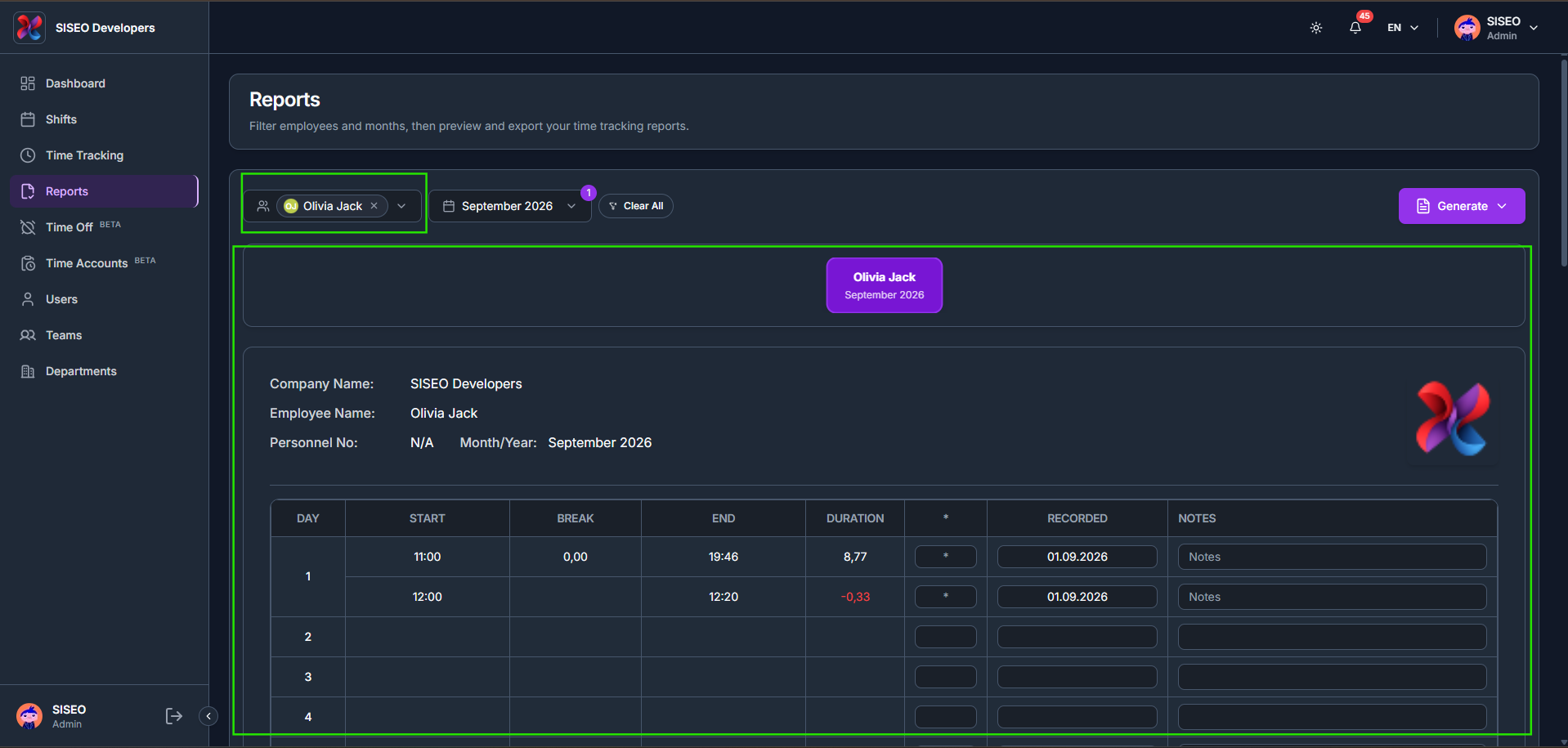This screenshot has width=1568, height=748.
Task: Click asterisk field in 11:00 row
Action: pos(946,557)
